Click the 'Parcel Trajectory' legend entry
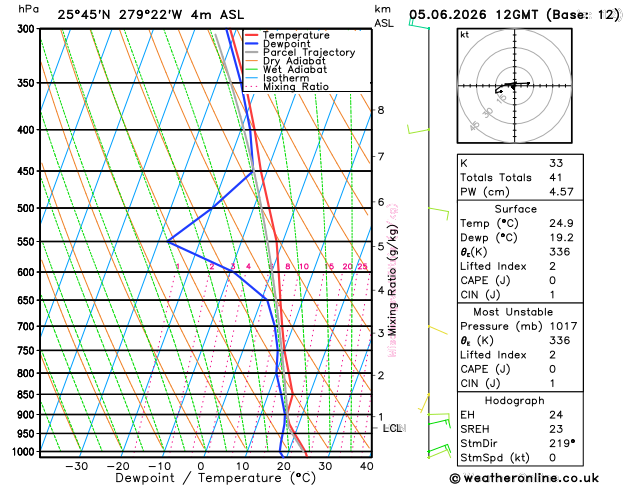 coord(309,53)
